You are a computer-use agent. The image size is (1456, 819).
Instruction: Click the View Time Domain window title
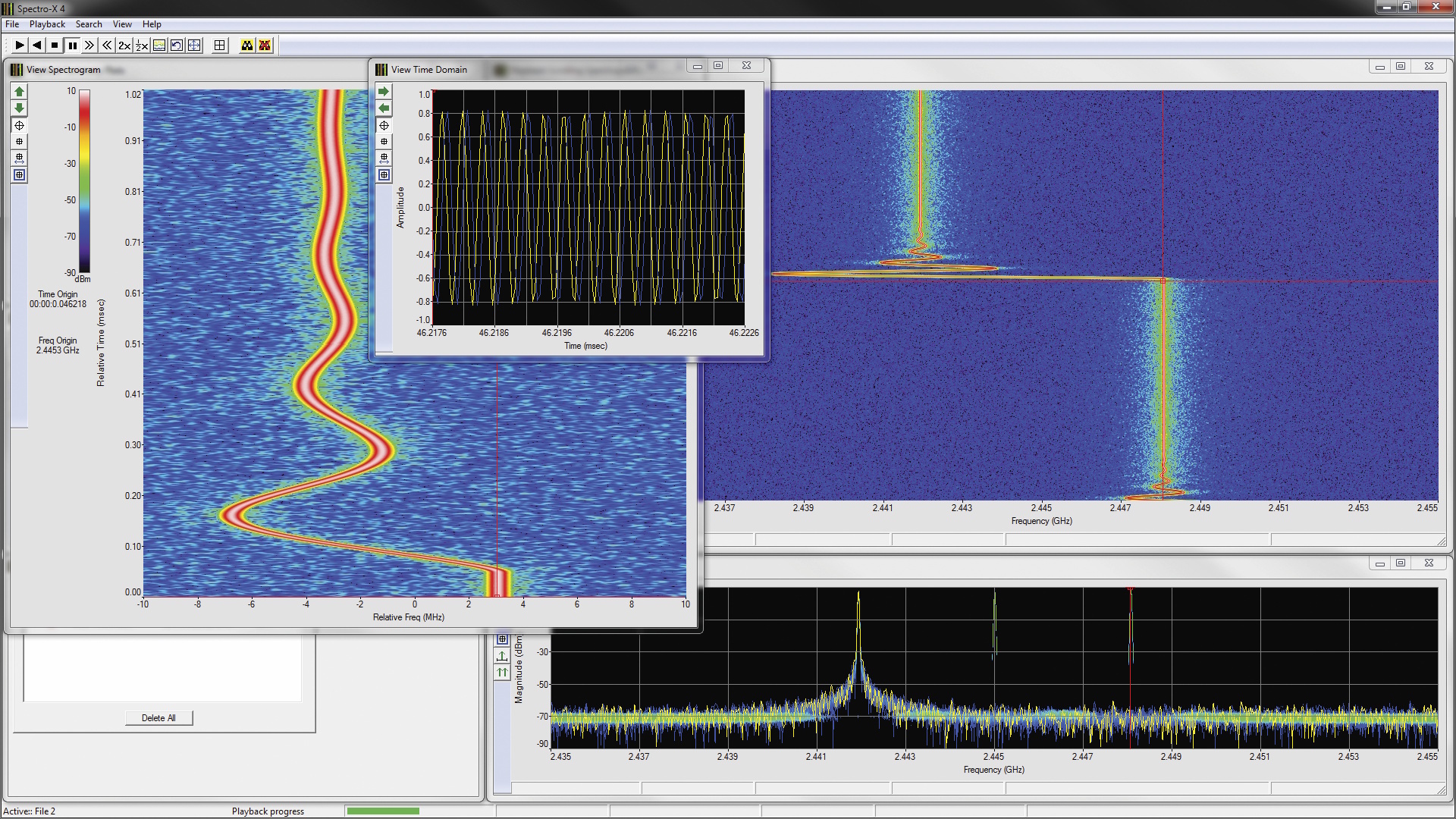[x=429, y=70]
